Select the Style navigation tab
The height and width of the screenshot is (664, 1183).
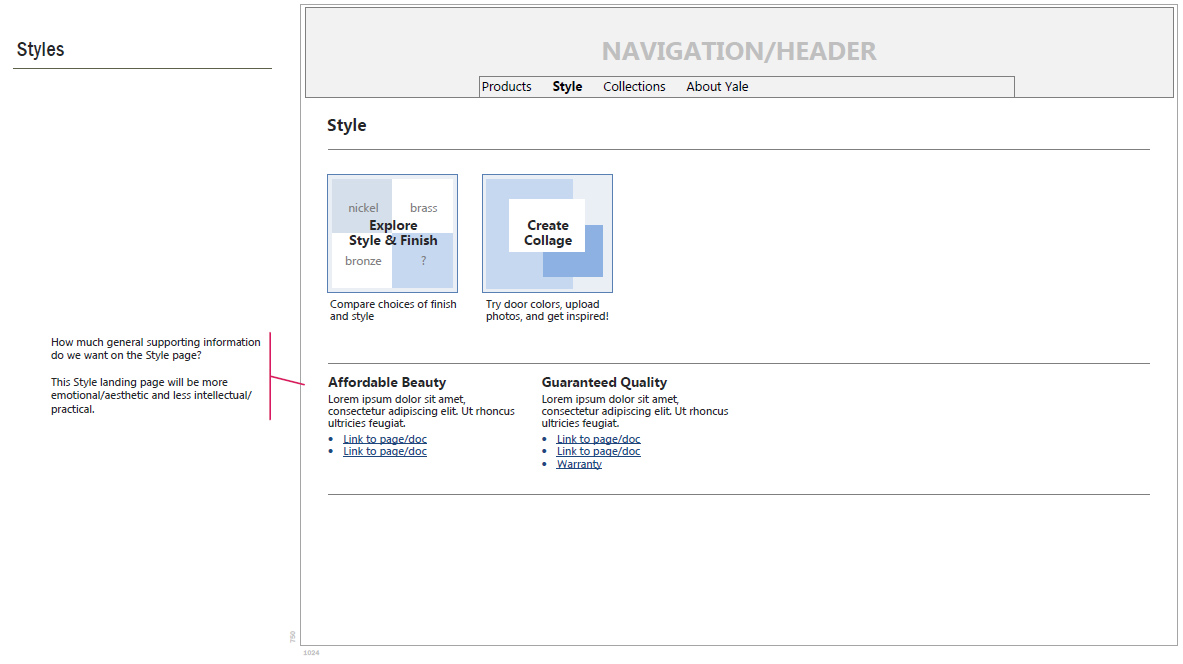pos(567,87)
